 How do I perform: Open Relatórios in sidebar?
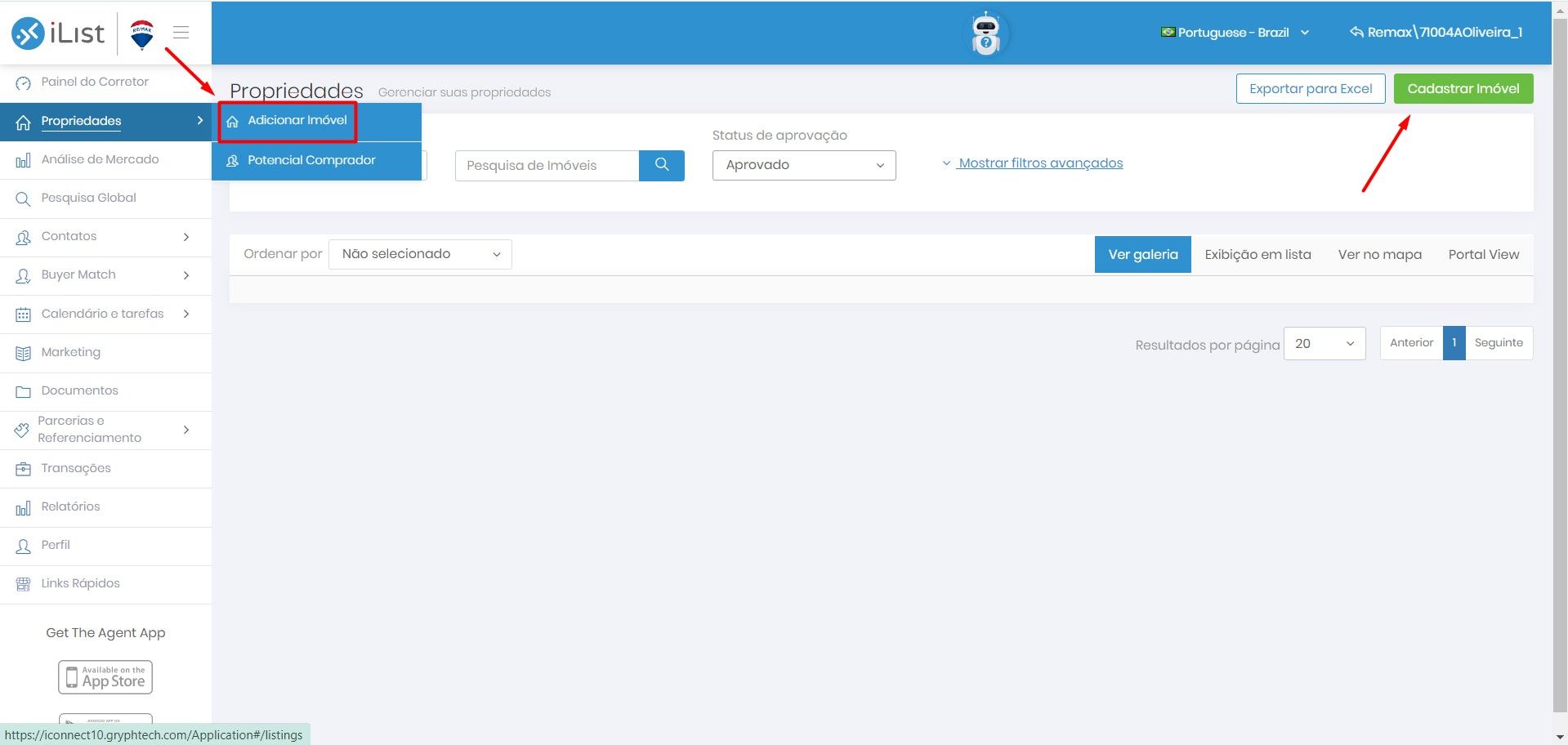[x=106, y=507]
